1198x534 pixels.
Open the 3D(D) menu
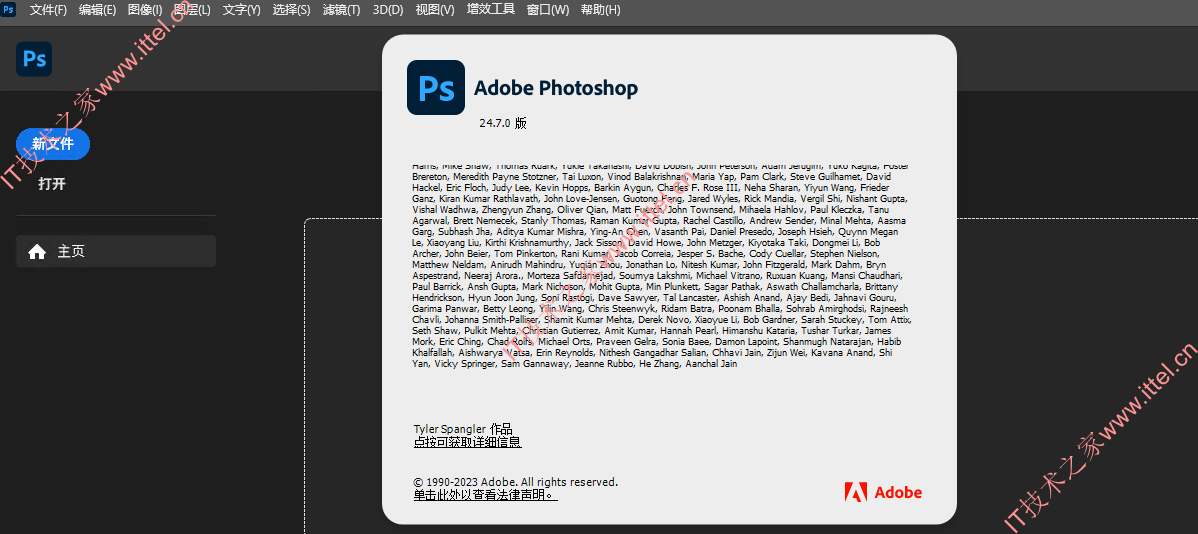pos(388,10)
